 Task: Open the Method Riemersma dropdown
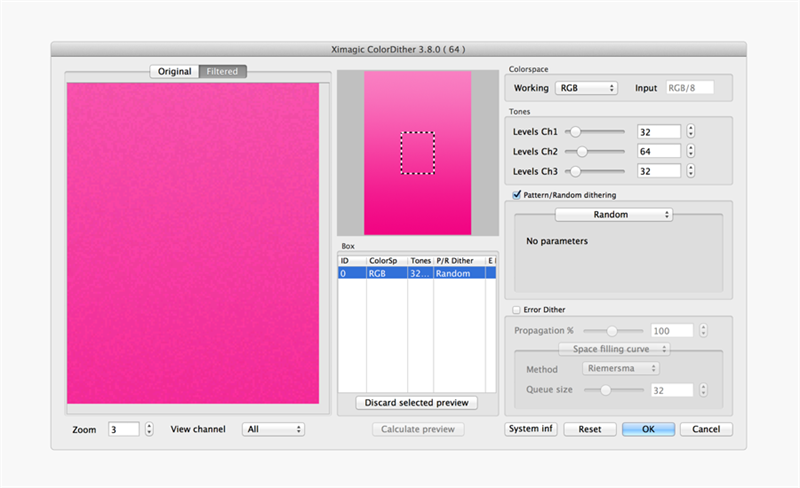(621, 369)
